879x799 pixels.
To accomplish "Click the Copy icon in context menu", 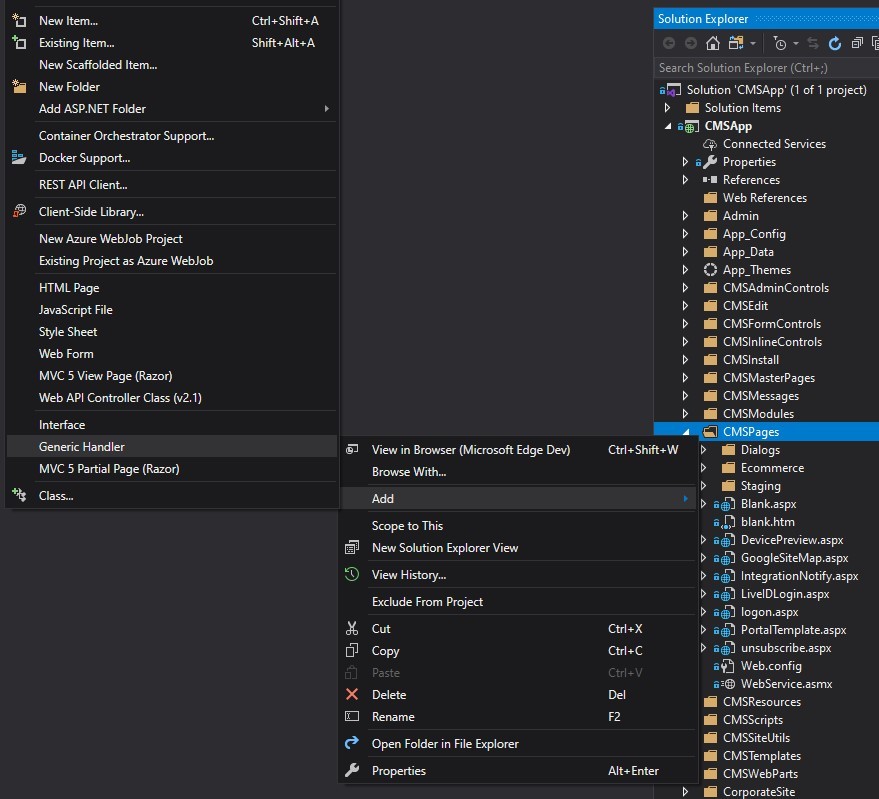I will tap(352, 650).
